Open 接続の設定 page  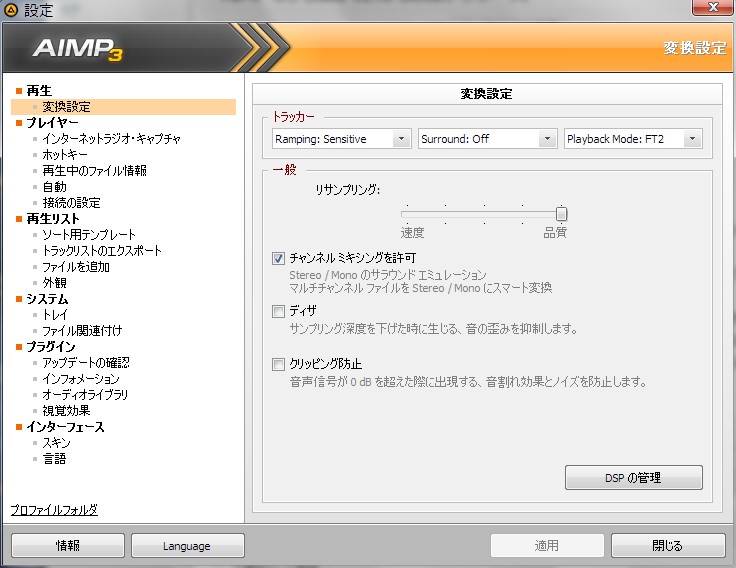point(71,203)
